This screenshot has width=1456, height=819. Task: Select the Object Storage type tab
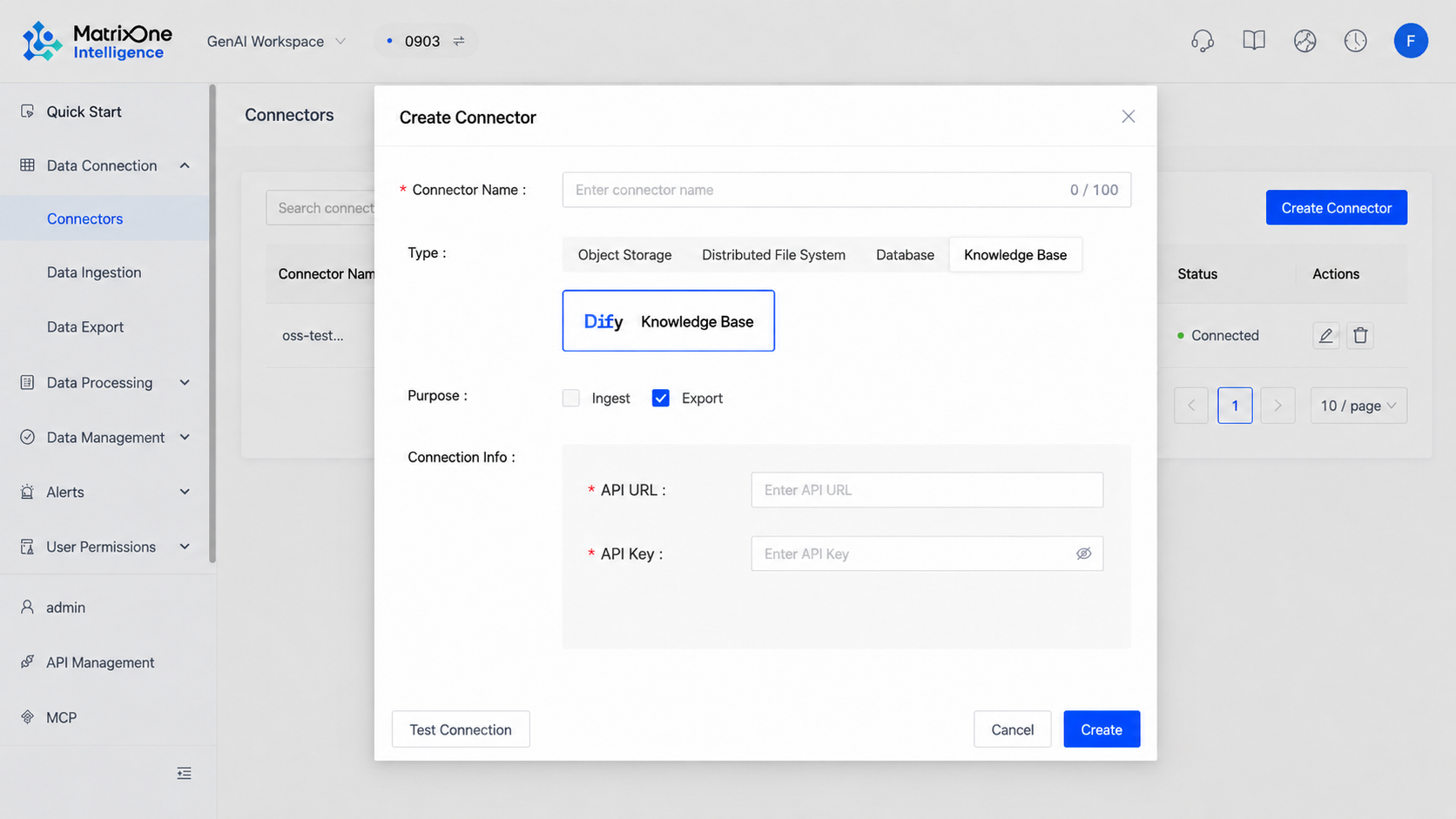point(624,255)
